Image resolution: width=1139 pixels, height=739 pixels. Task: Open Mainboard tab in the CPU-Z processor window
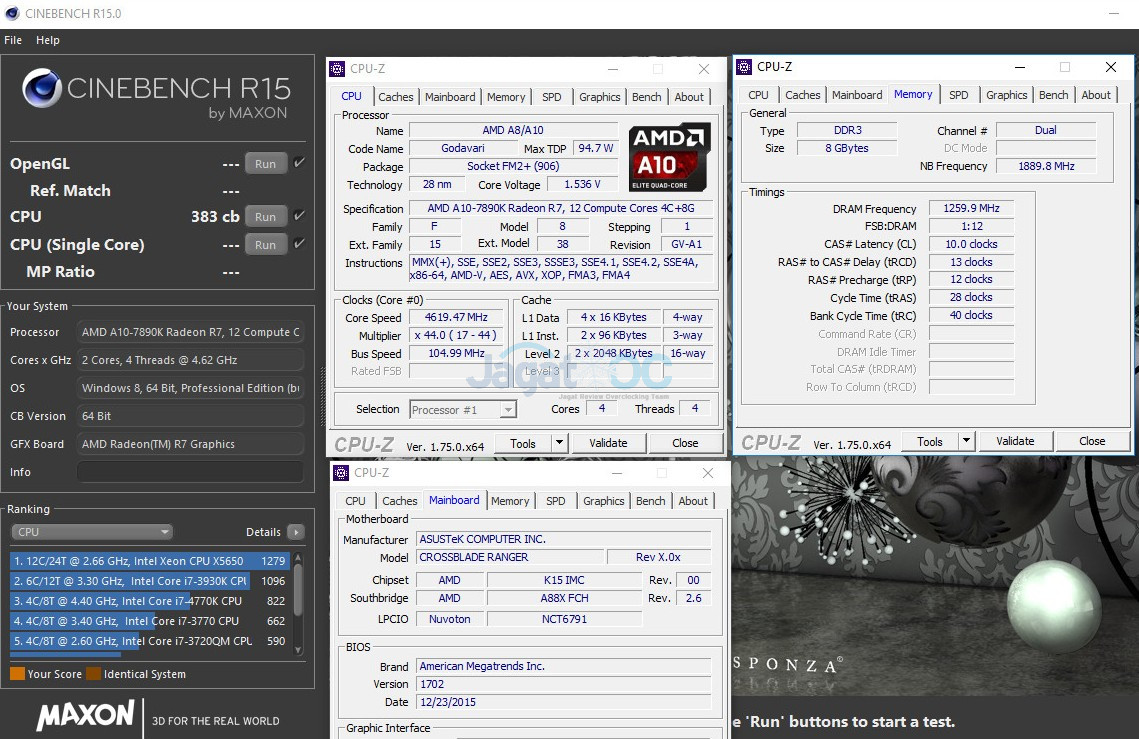pos(450,97)
